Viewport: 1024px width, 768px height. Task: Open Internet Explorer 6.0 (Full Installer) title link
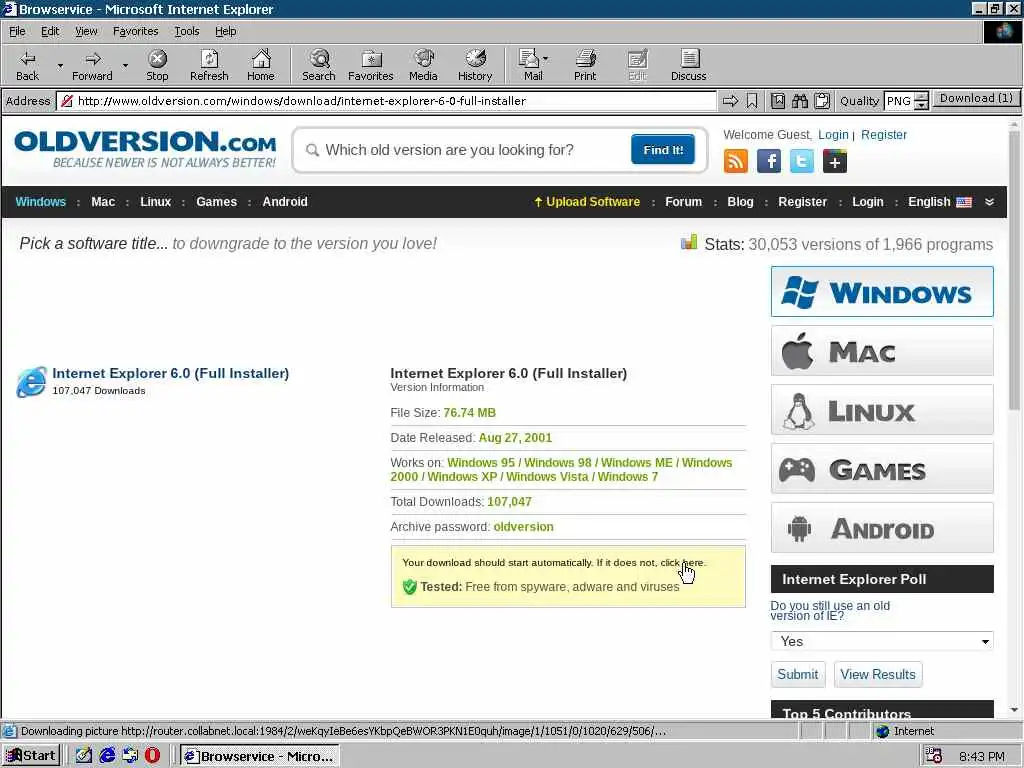coord(170,373)
